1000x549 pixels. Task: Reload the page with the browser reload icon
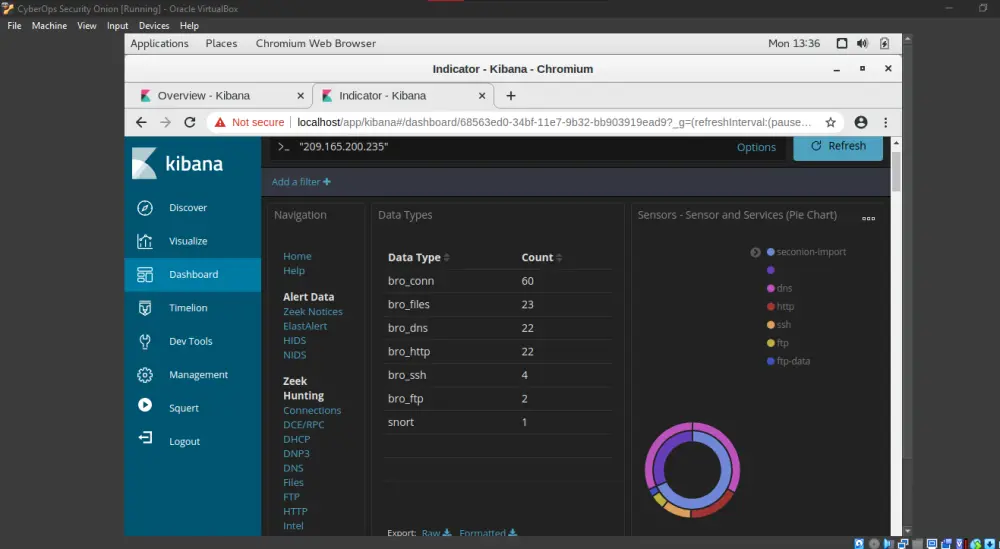(x=189, y=122)
